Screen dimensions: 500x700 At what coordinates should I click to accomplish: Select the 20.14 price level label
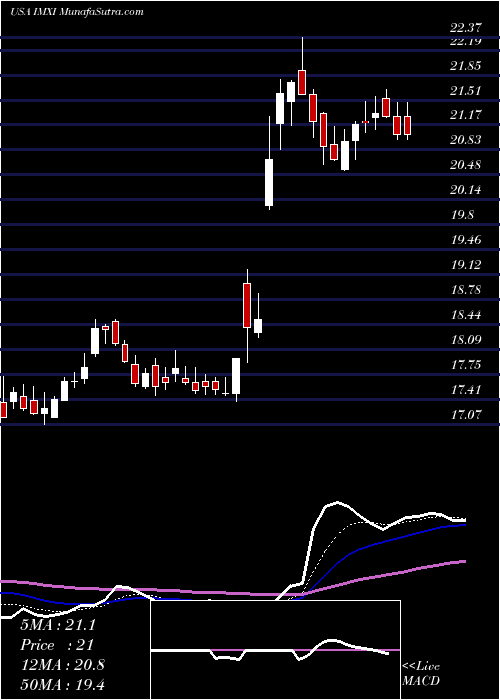(x=466, y=190)
